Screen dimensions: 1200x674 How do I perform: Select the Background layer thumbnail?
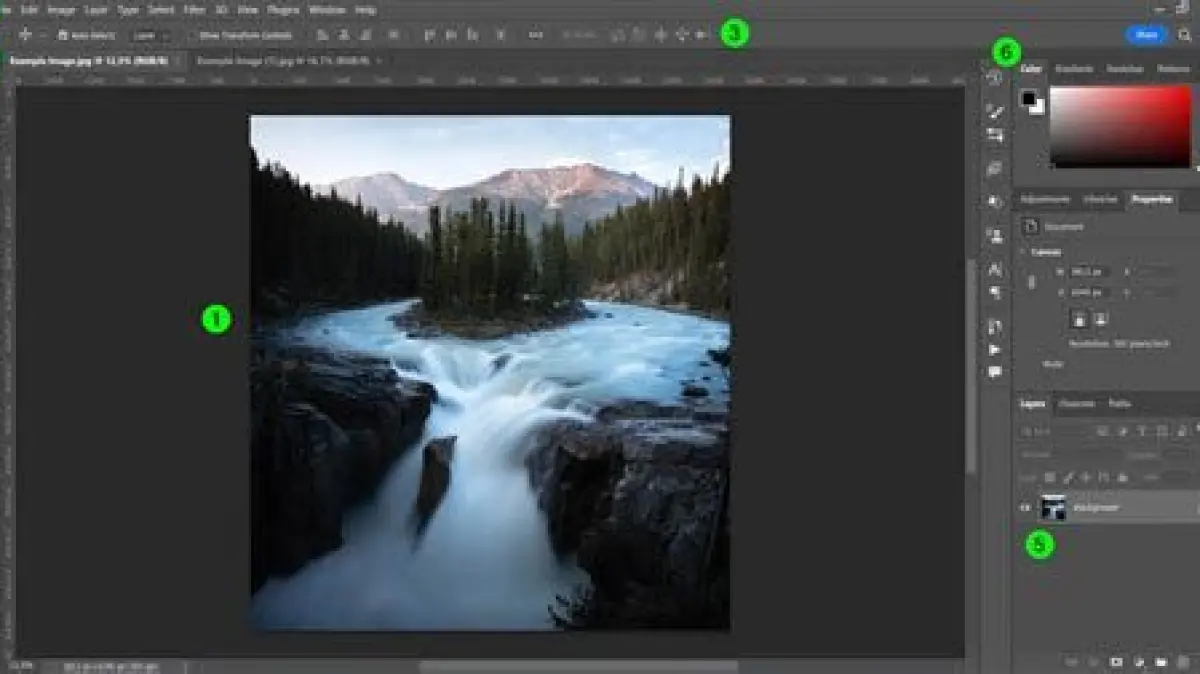tap(1053, 508)
